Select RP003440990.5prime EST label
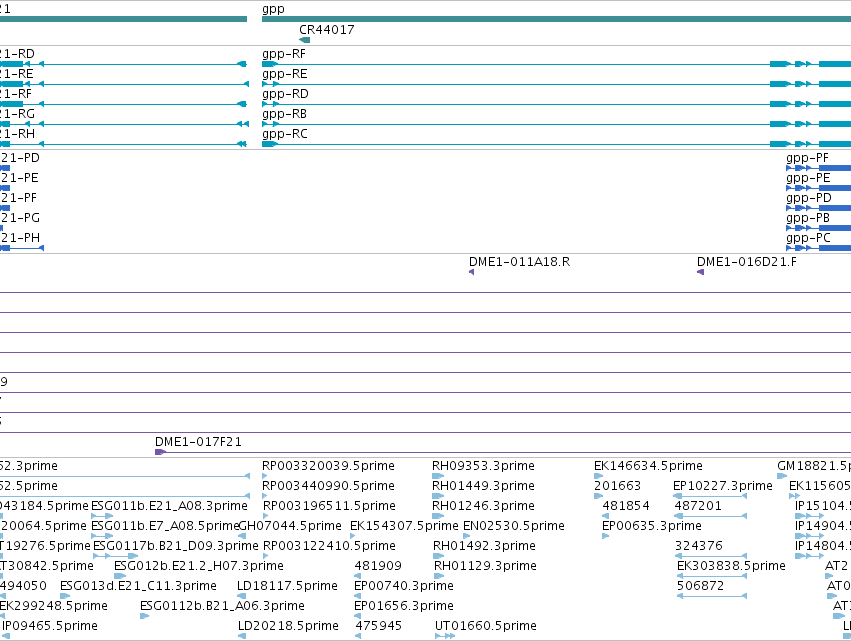The image size is (851, 641). pos(328,486)
